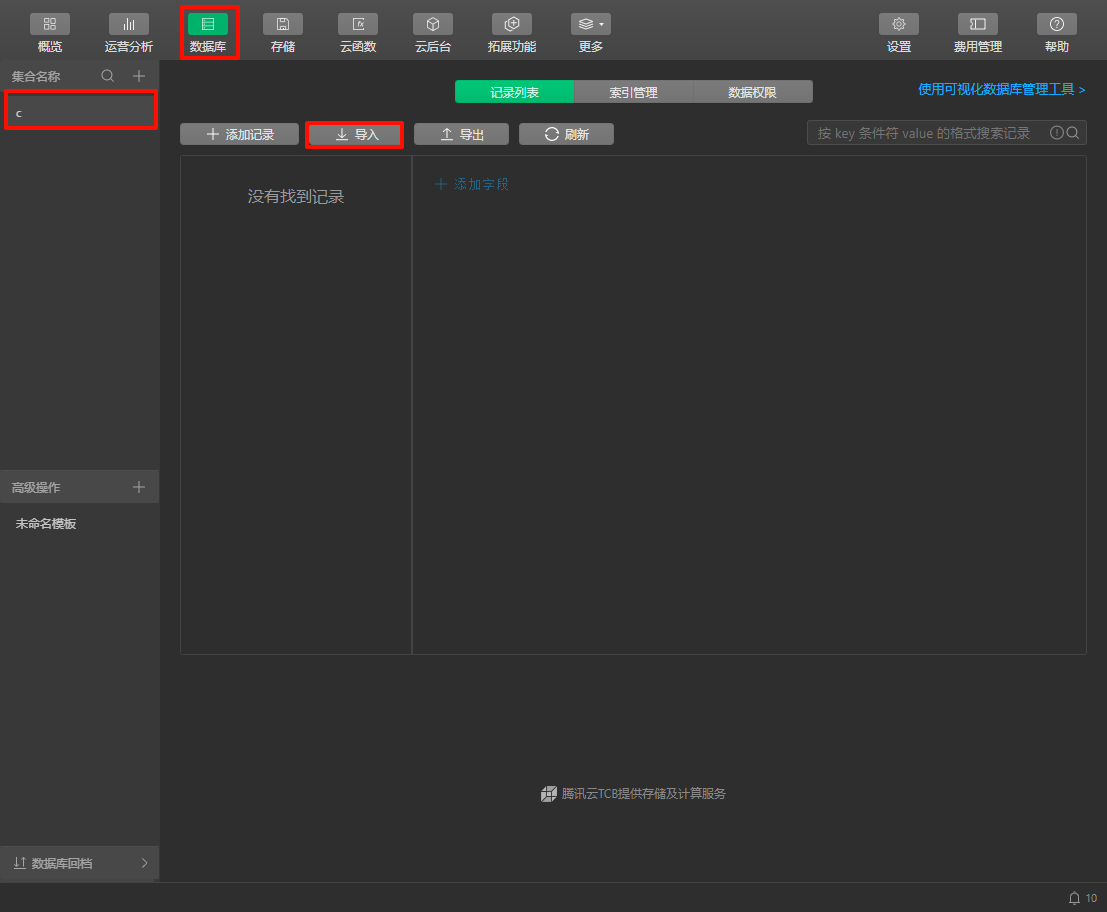Open the 设置 gear icon
The height and width of the screenshot is (912, 1107).
899,24
